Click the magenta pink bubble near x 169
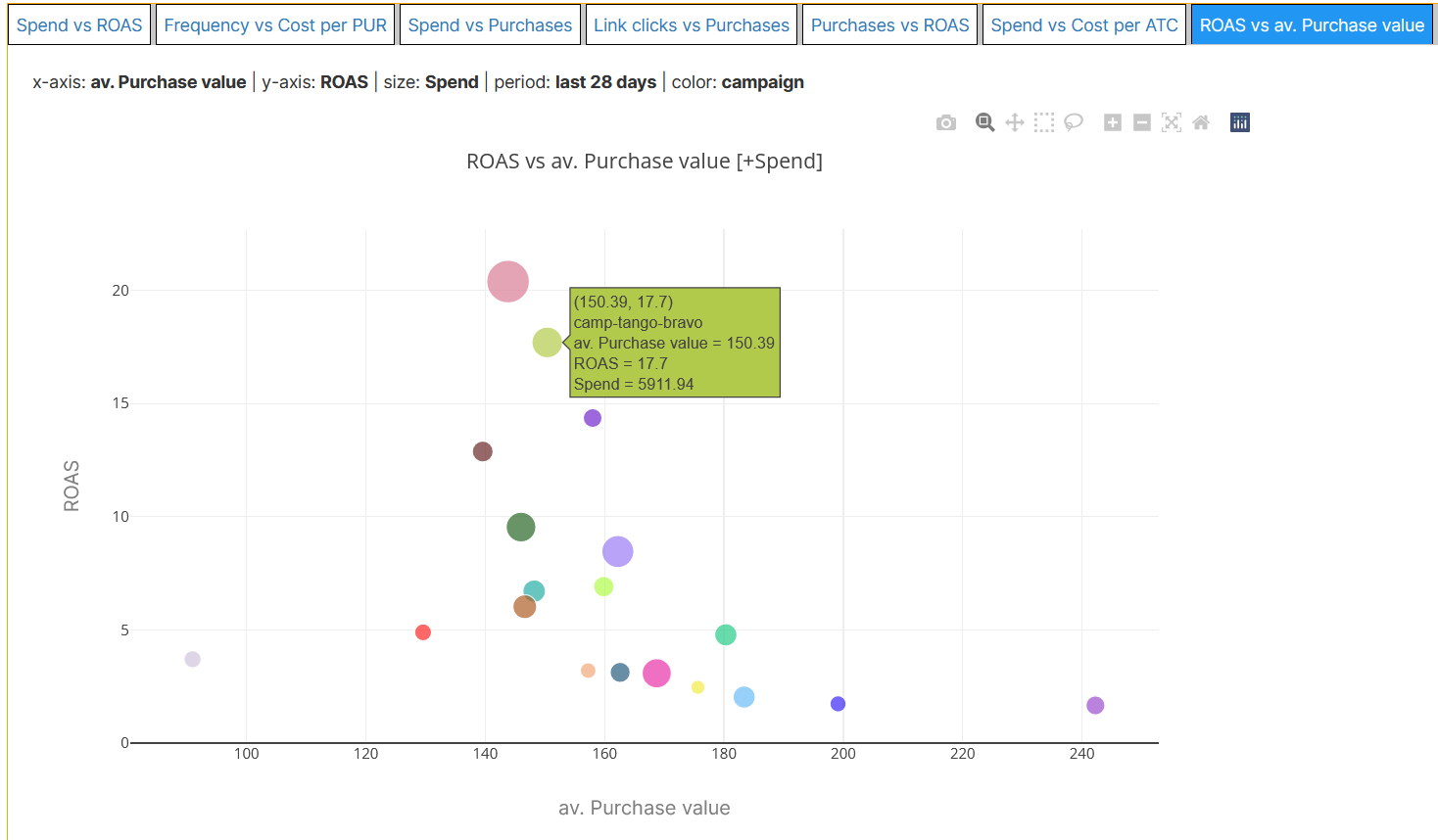The width and height of the screenshot is (1438, 840). click(x=656, y=673)
